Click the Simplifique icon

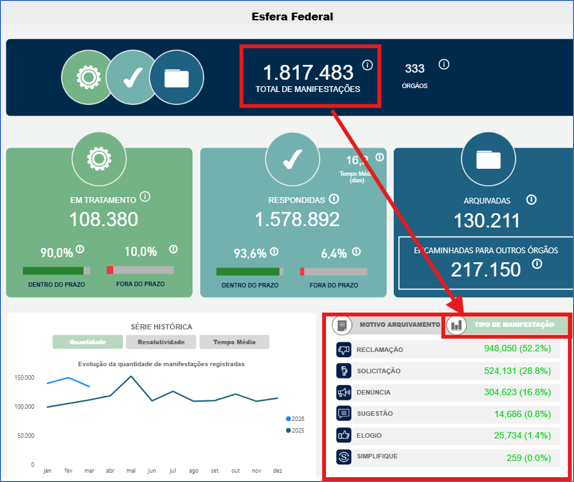tap(344, 457)
